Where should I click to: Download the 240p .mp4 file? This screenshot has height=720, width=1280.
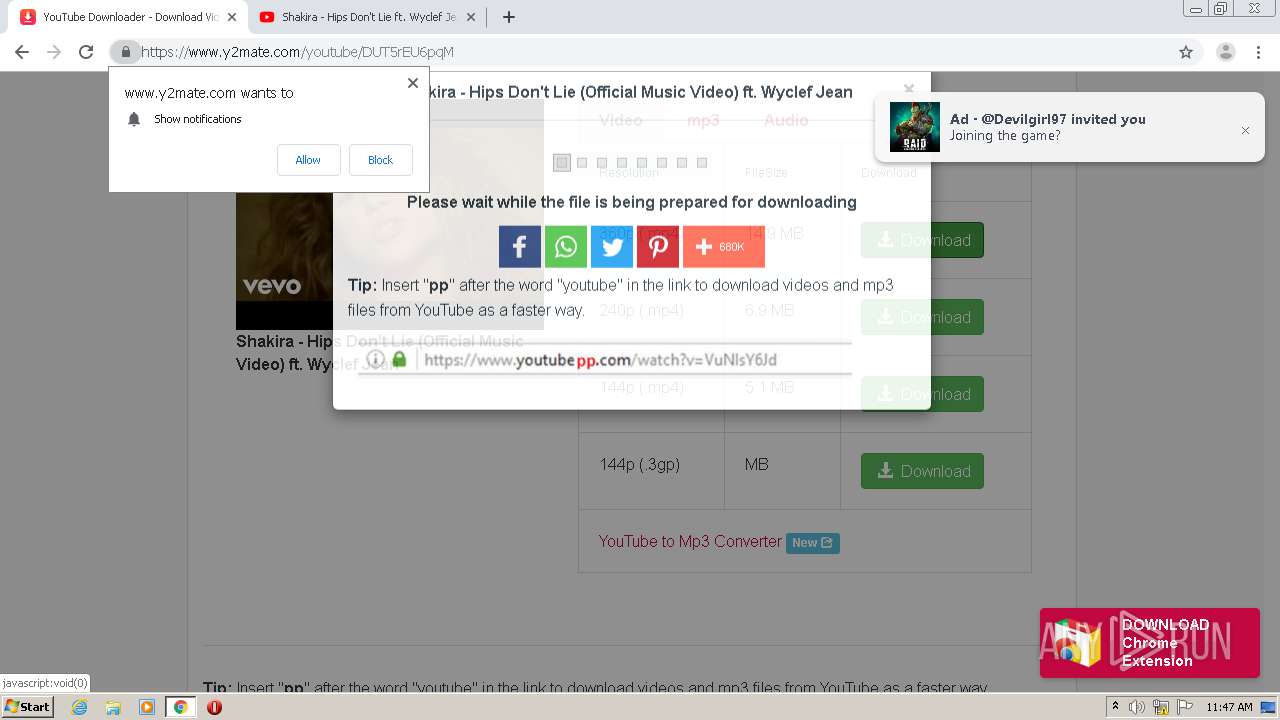point(922,317)
